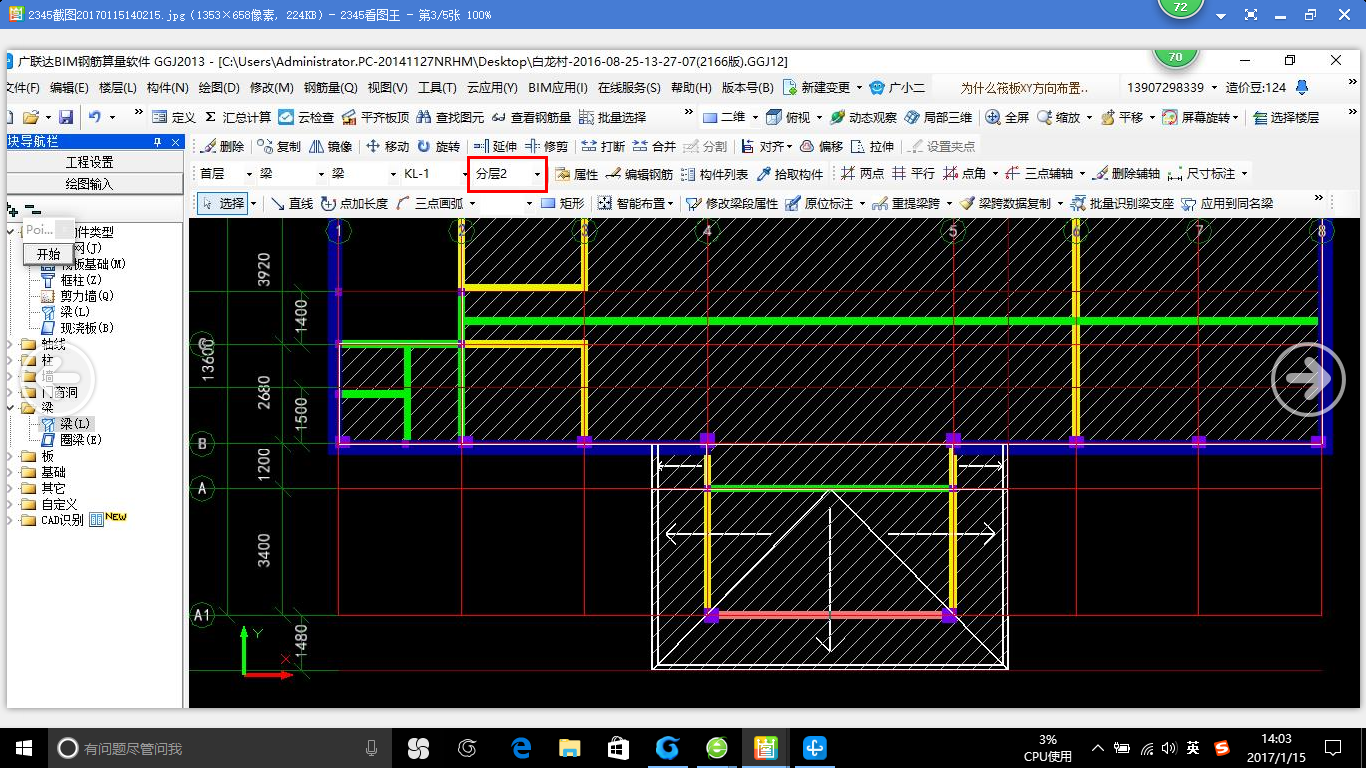The image size is (1366, 768).
Task: Select the 直线 line drawing tool
Action: tap(291, 203)
